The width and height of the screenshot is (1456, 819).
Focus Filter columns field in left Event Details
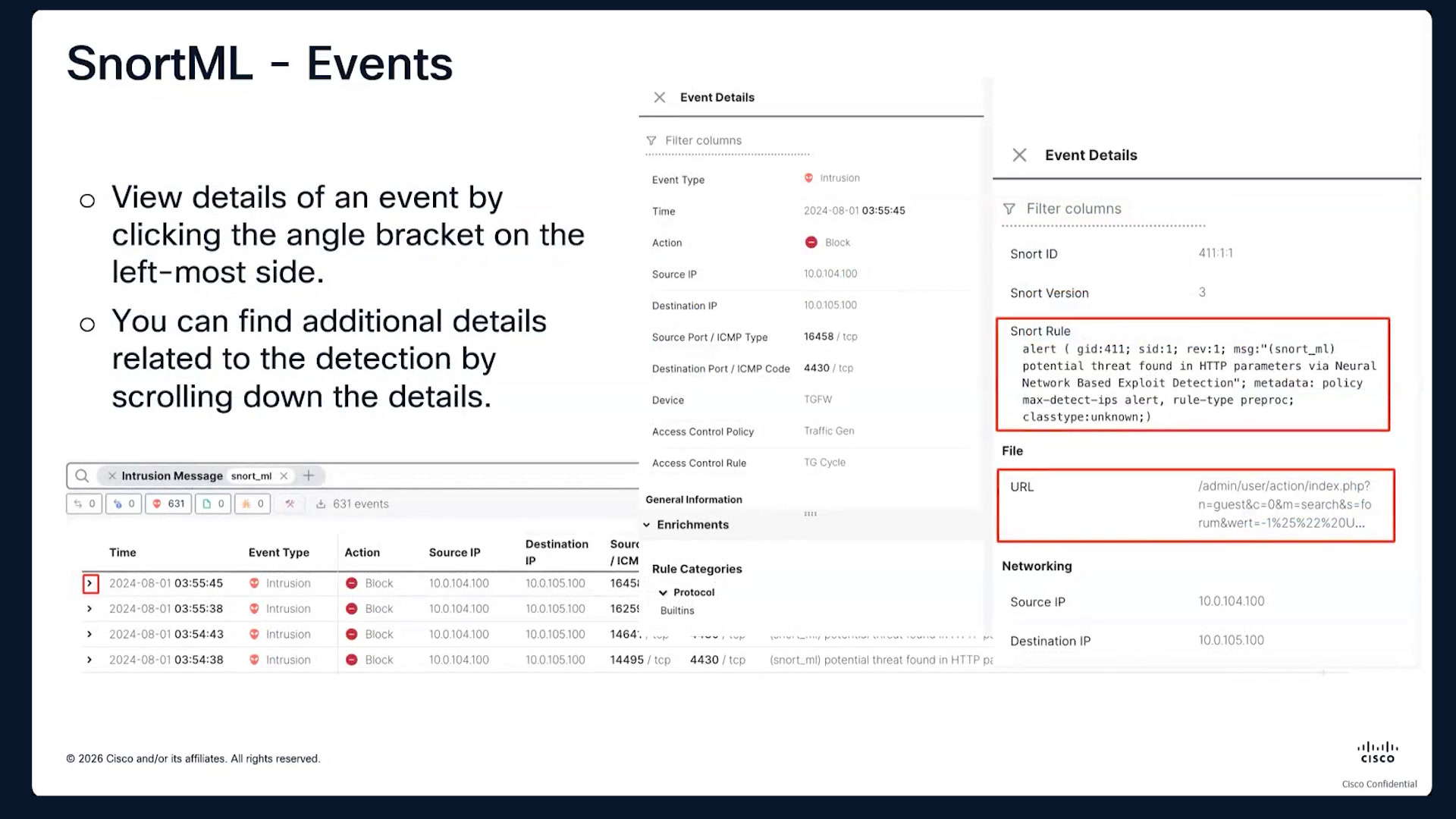click(728, 141)
